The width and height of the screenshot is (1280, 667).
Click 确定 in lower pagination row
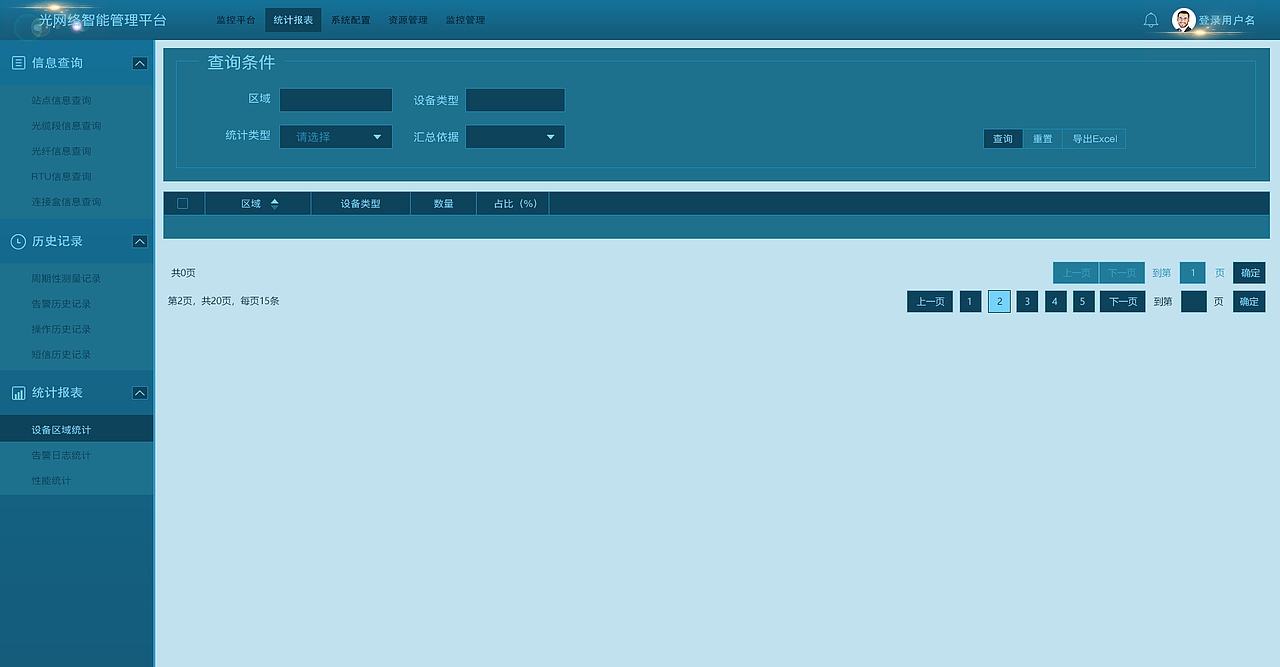[1249, 302]
